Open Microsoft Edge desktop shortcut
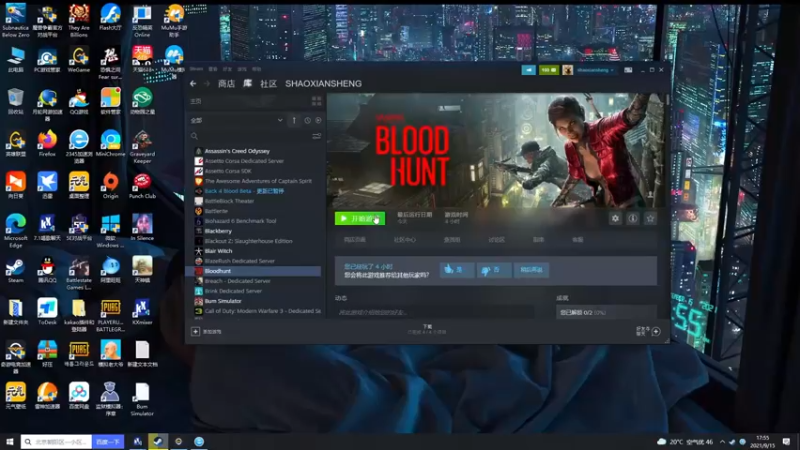Screen dimensions: 800x450 tap(15, 230)
